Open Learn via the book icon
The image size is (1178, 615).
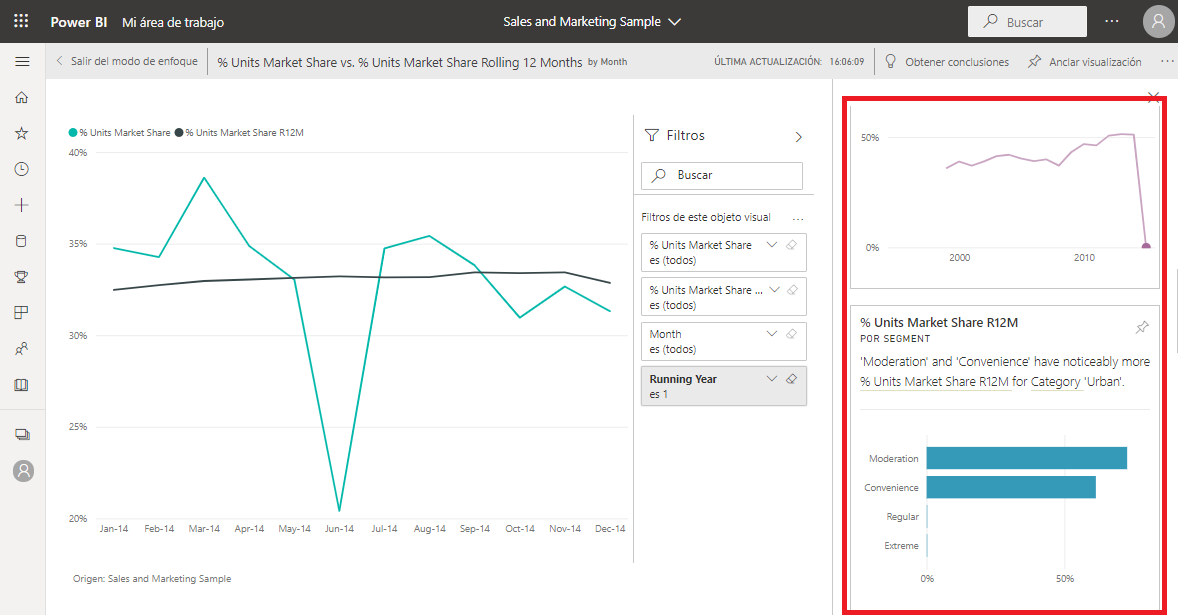(21, 384)
